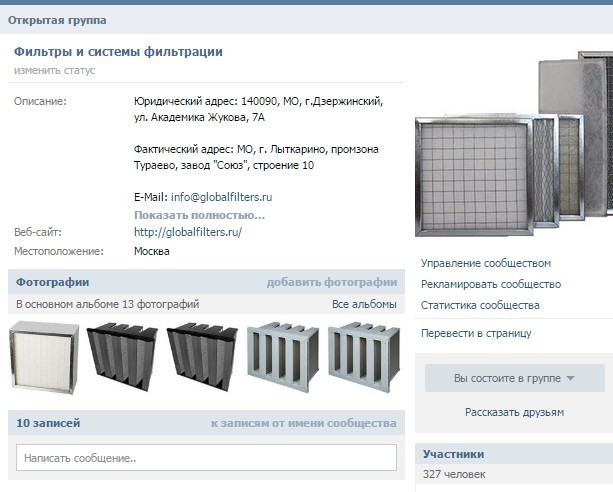Screen dimensions: 613x492
Task: Open the last gray compact filter thumbnail
Action: pos(364,357)
